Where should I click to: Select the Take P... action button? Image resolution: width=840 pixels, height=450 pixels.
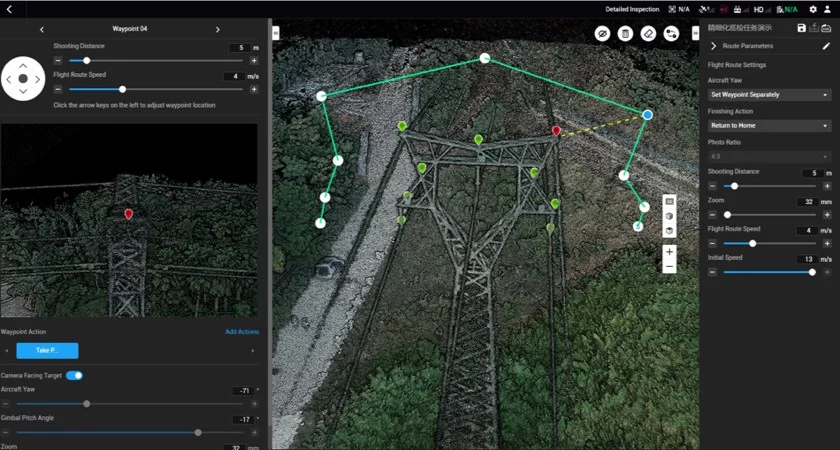pos(47,351)
